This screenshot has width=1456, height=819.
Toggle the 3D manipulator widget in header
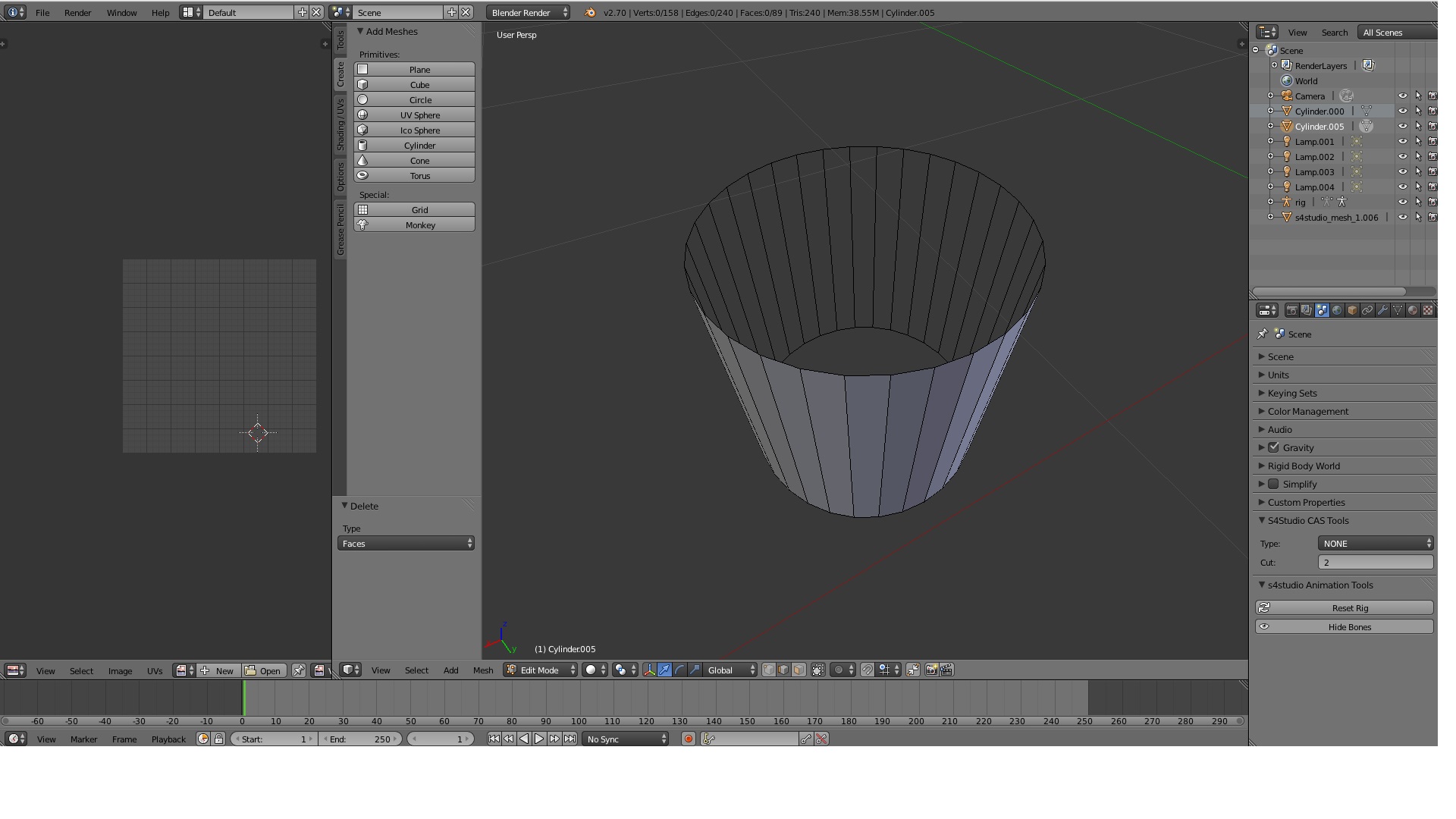(649, 670)
